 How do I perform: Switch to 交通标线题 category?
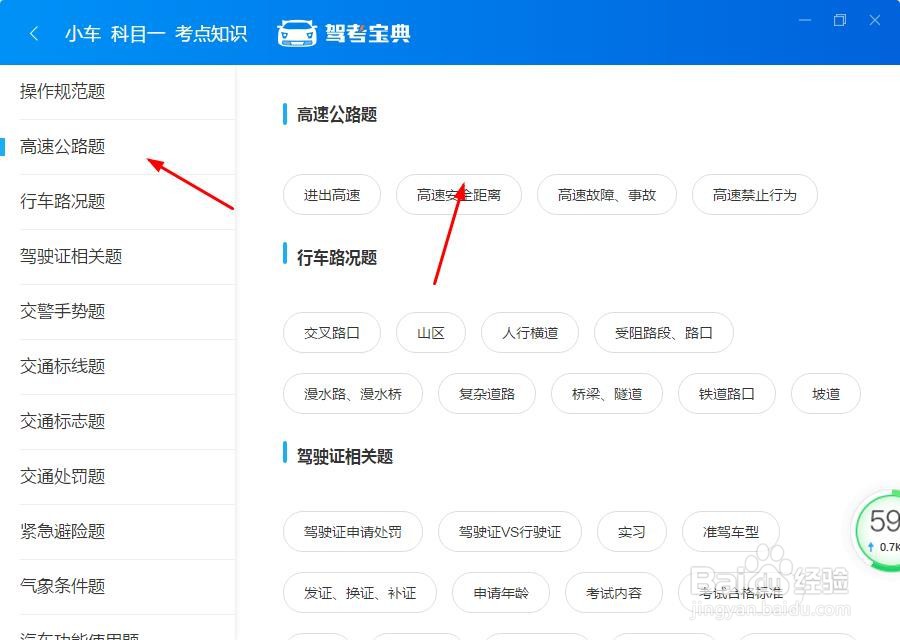[118, 367]
